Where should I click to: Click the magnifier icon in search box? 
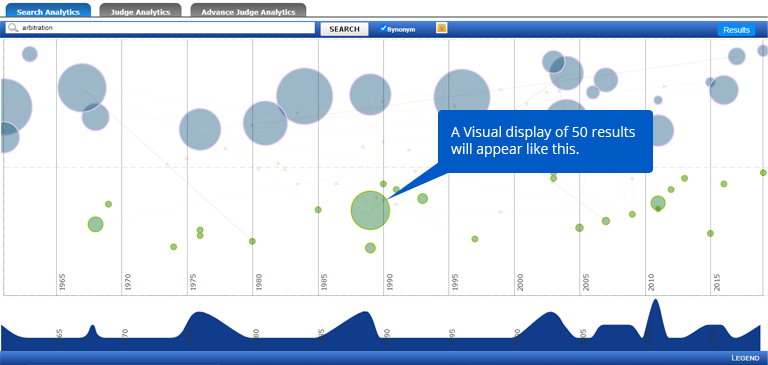(x=13, y=28)
